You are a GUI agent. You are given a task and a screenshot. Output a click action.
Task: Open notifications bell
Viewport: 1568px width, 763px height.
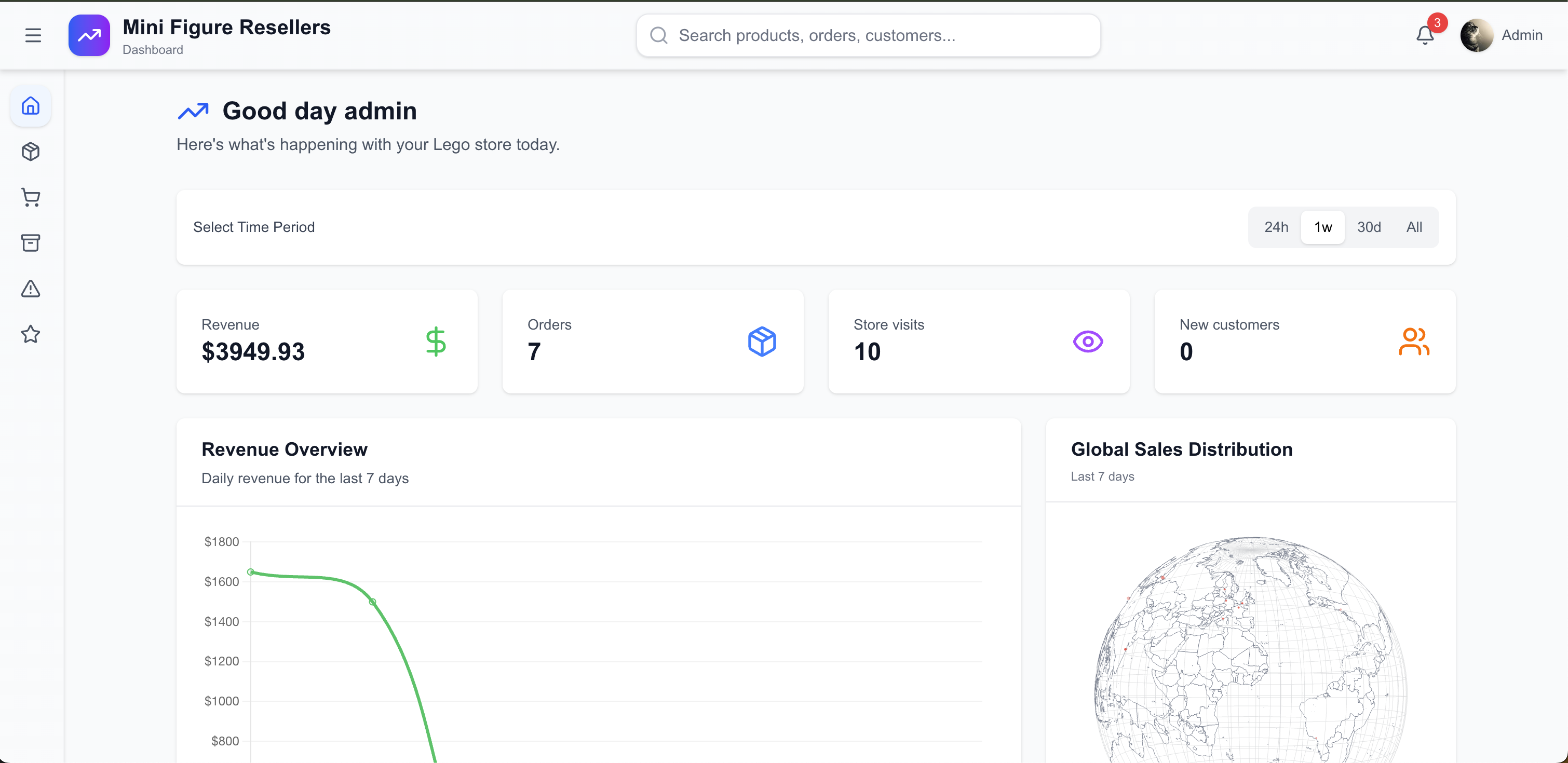click(x=1424, y=35)
